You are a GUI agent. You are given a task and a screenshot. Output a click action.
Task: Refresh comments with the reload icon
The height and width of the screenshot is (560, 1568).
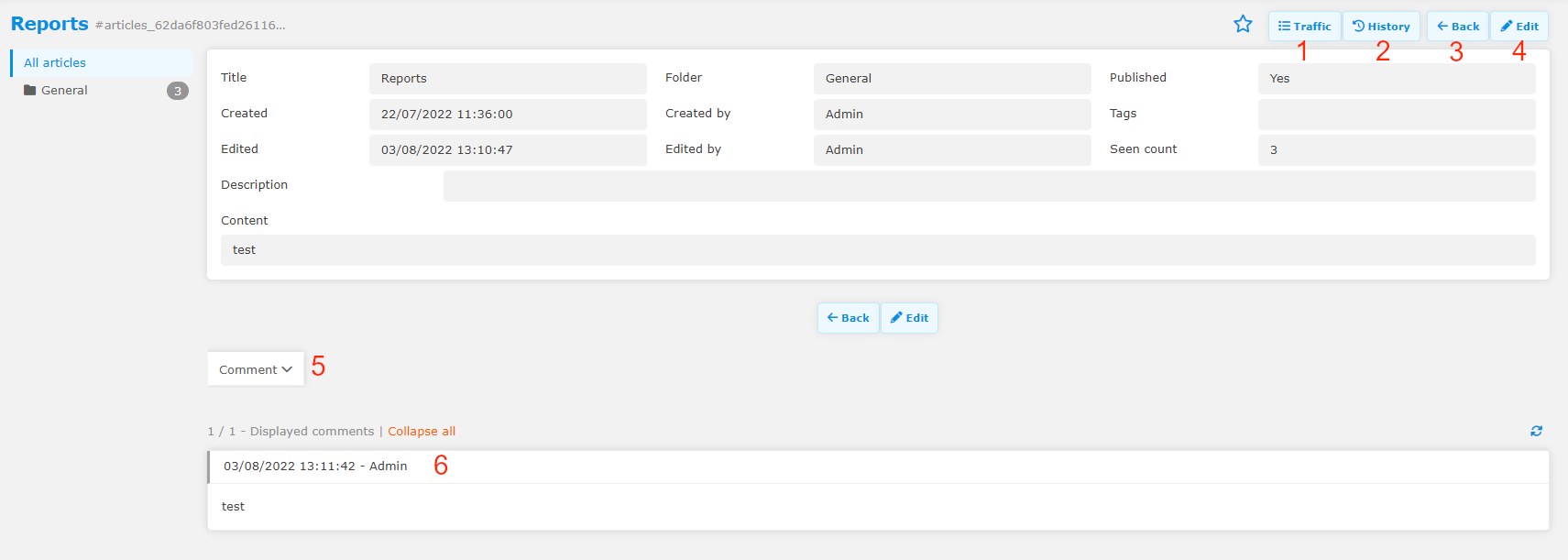1536,431
